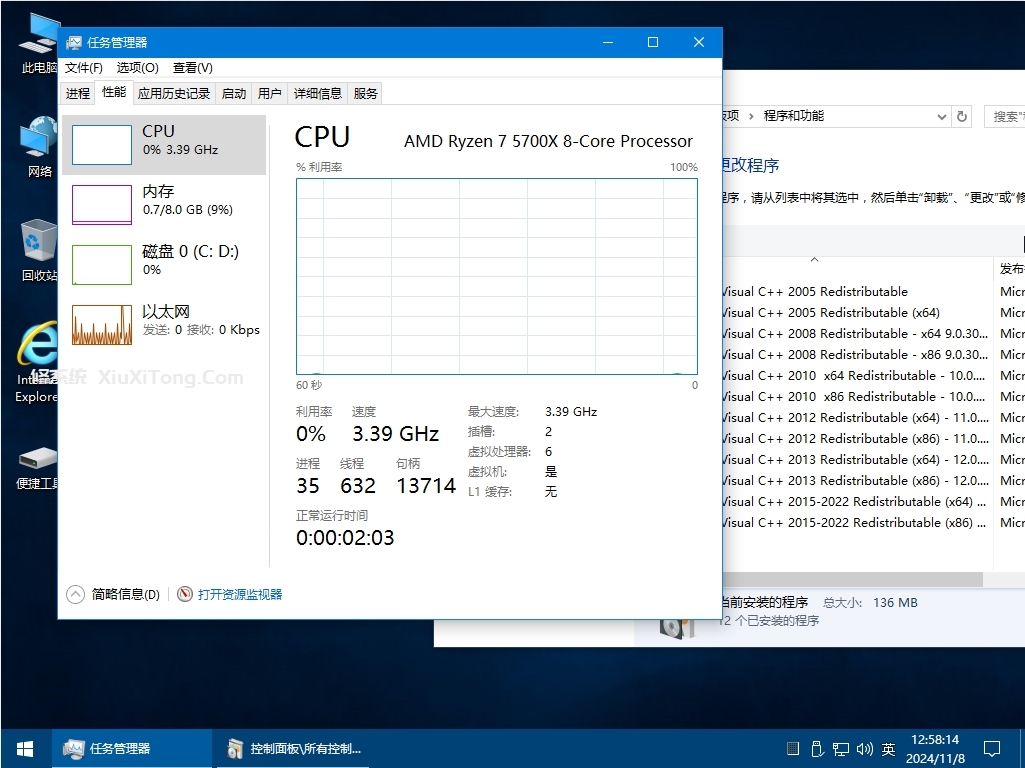This screenshot has width=1025, height=768.
Task: Click the Task Manager title bar icon
Action: coord(74,42)
